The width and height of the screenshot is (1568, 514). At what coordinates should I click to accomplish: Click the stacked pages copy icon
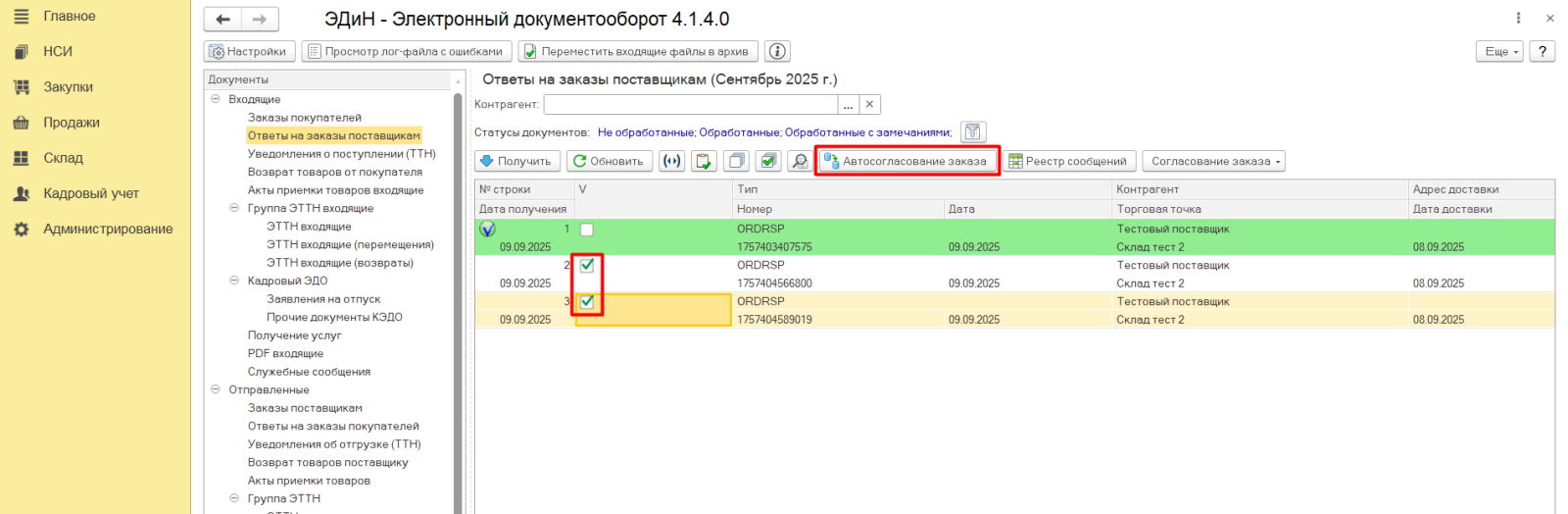pos(737,161)
